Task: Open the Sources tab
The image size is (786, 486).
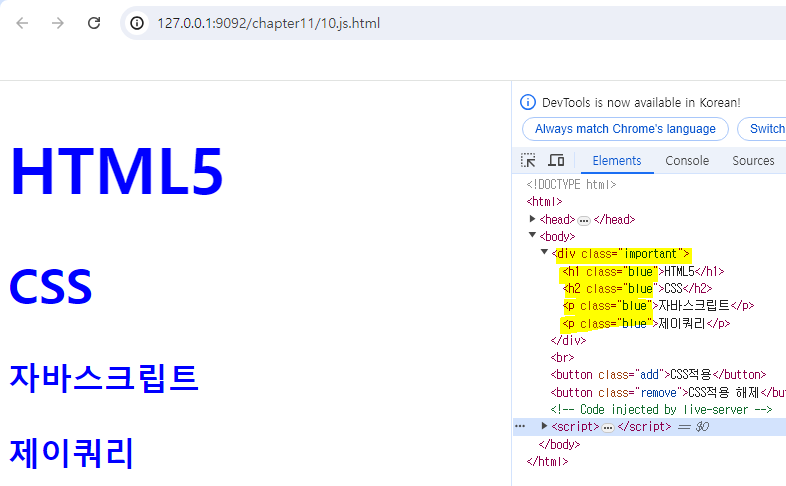Action: pos(753,161)
